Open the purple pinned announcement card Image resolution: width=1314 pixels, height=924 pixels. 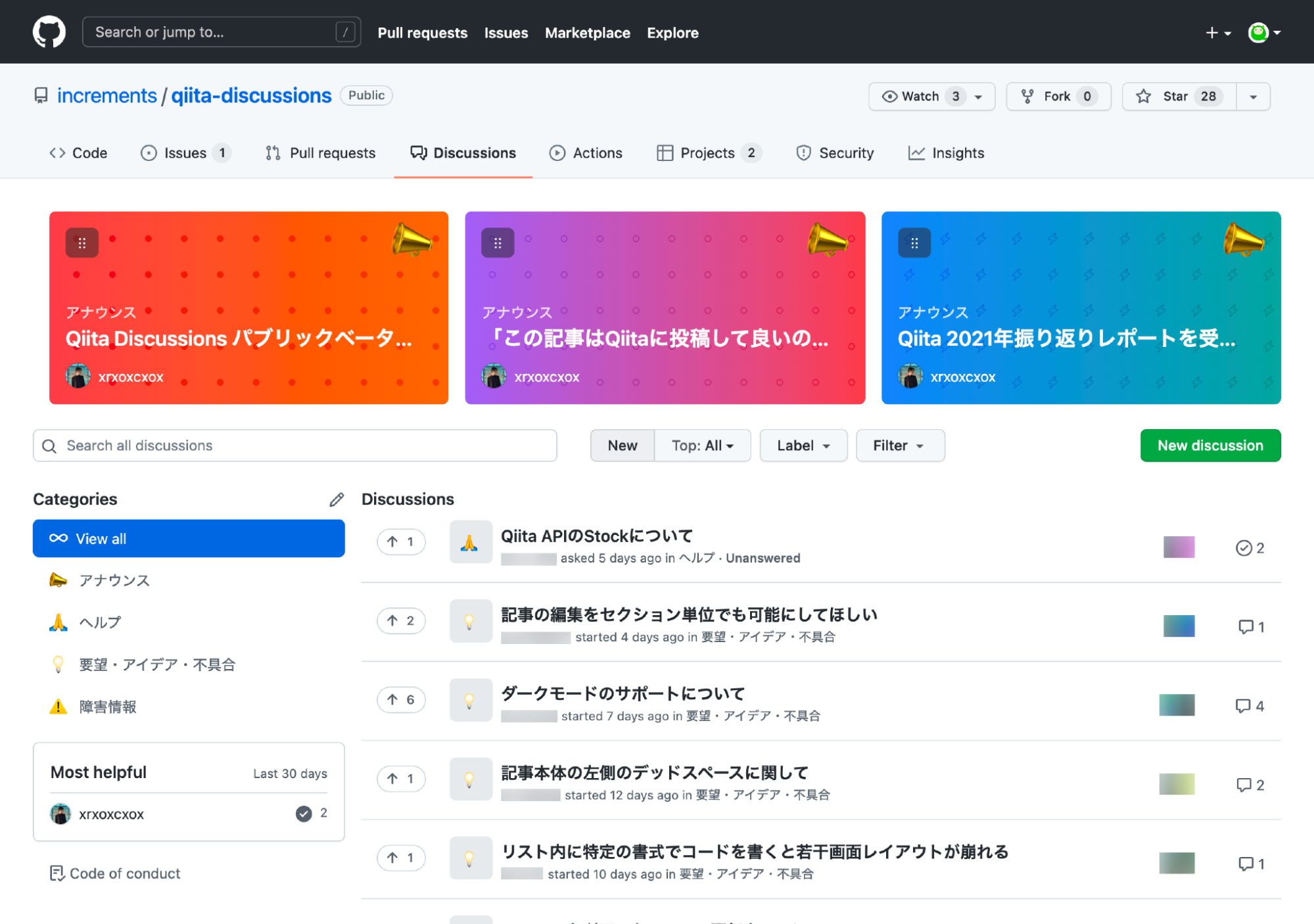pos(664,338)
